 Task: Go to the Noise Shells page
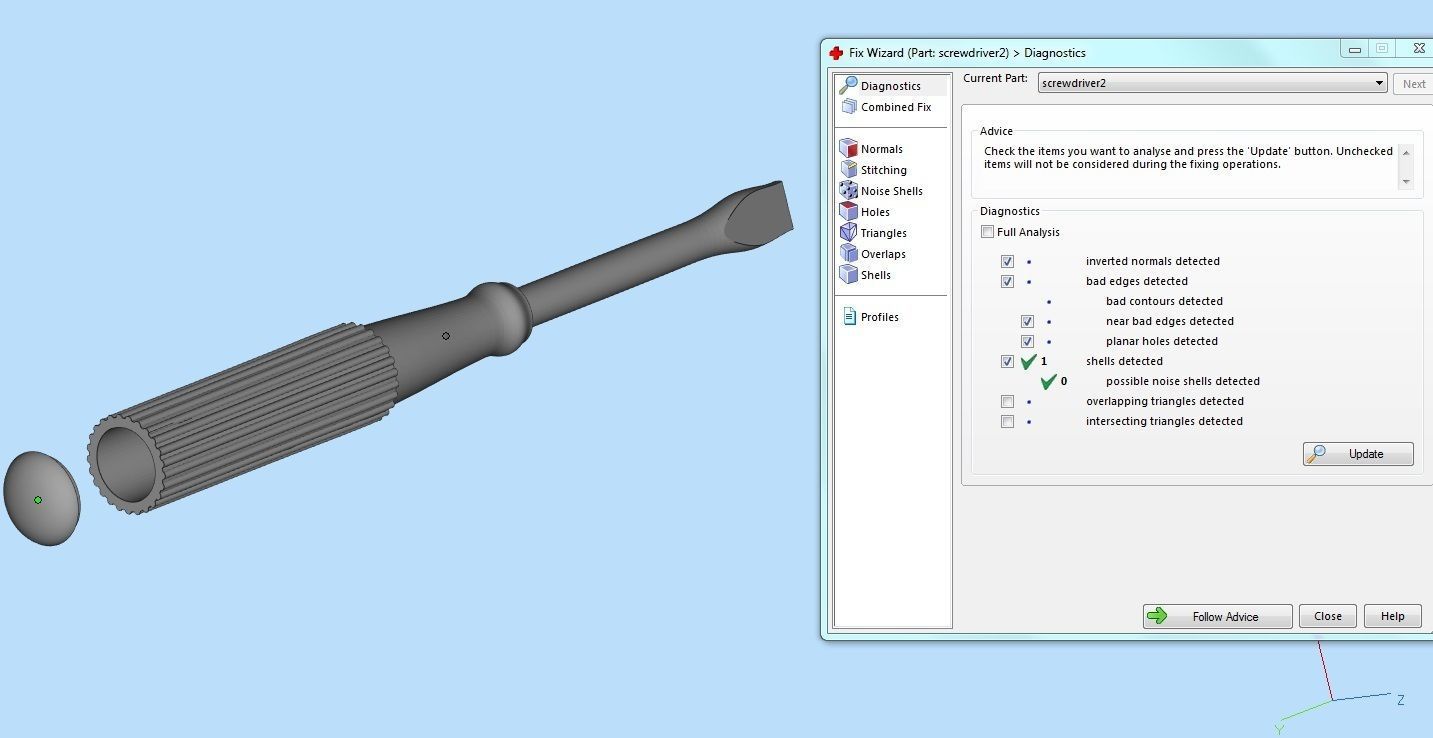pyautogui.click(x=892, y=191)
